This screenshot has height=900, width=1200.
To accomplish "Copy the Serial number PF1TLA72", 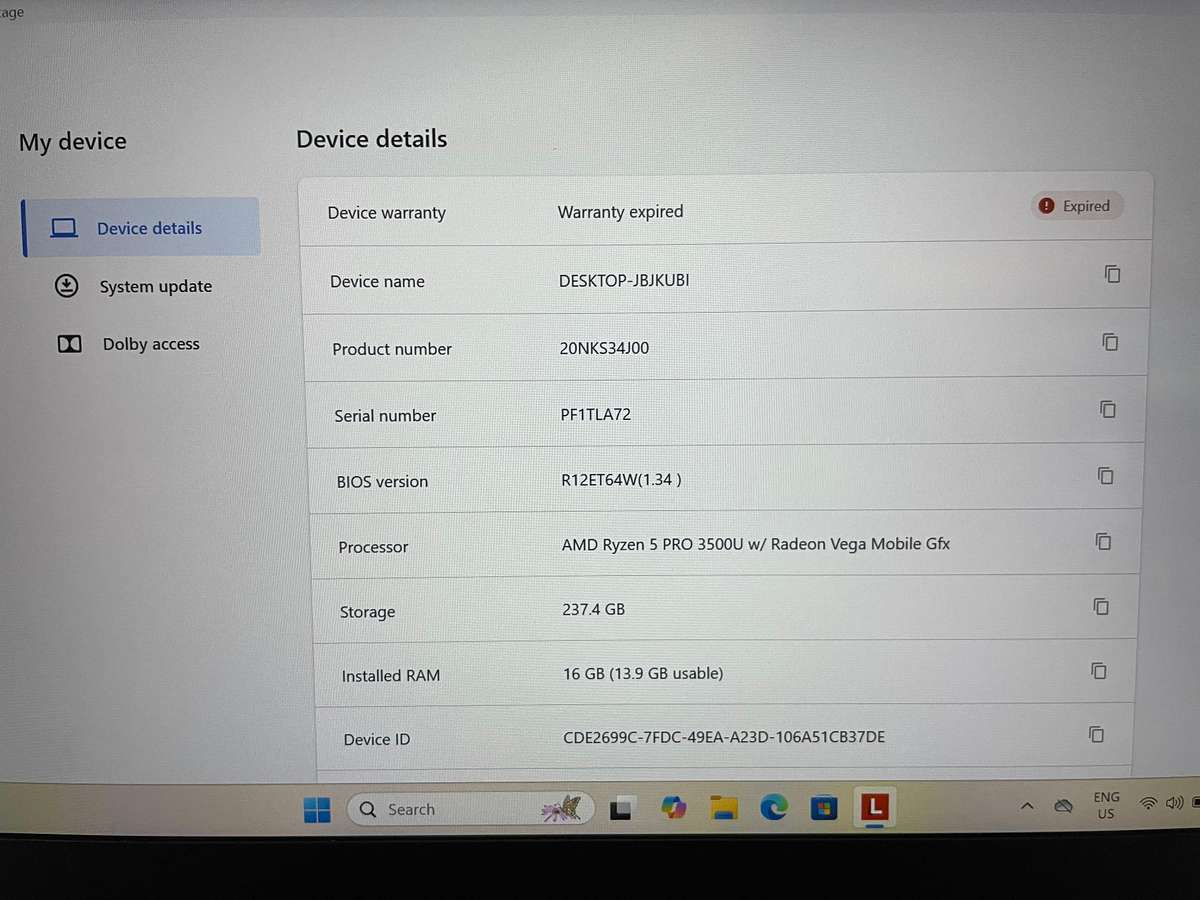I will coord(1107,409).
